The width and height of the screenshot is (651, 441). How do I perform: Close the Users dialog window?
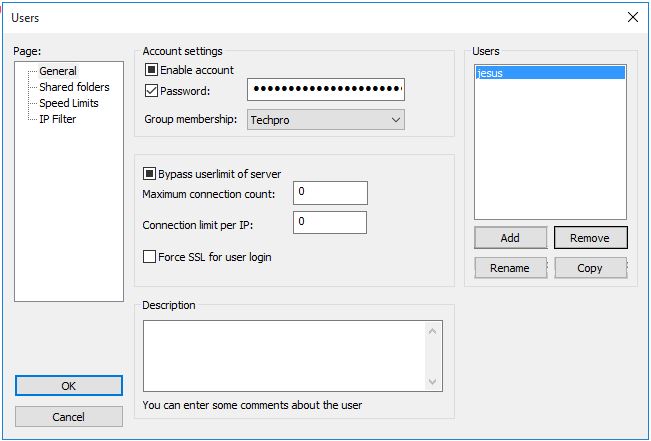click(x=633, y=17)
